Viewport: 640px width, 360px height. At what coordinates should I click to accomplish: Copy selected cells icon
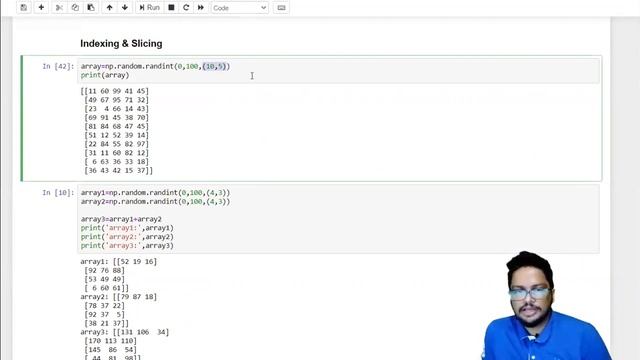tap(75, 7)
